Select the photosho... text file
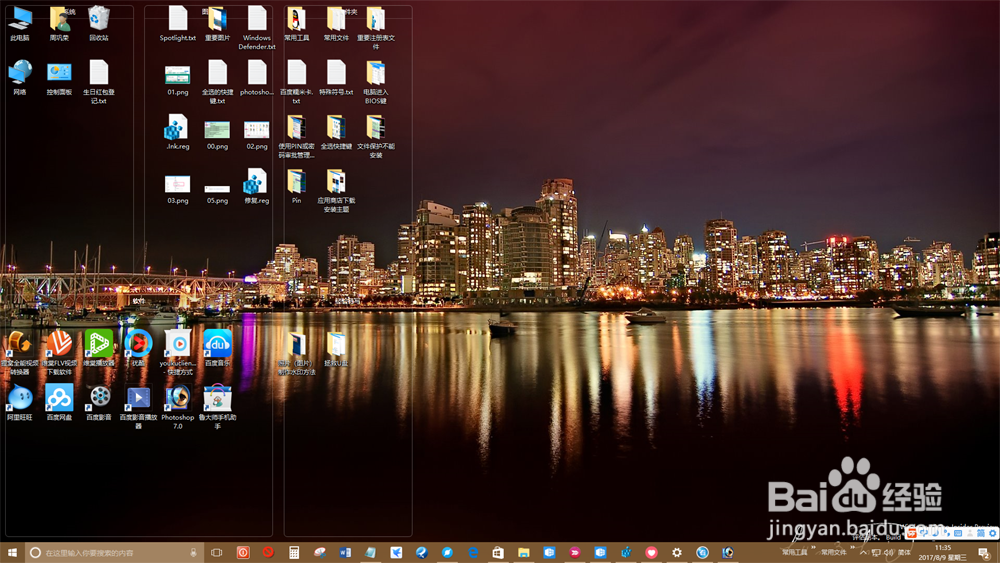Image resolution: width=1000 pixels, height=563 pixels. click(257, 78)
